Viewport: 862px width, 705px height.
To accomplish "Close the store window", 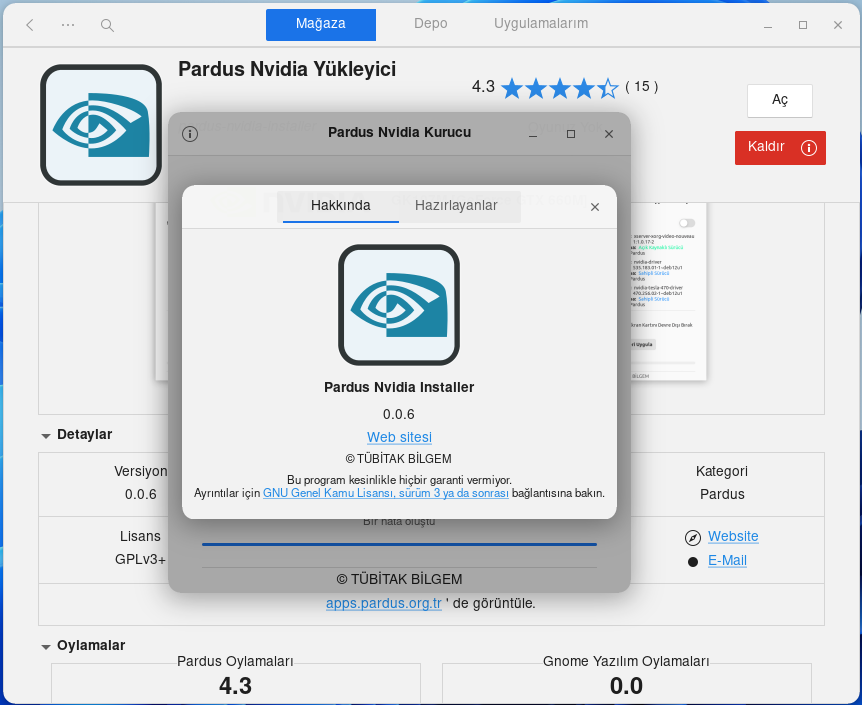I will point(838,25).
